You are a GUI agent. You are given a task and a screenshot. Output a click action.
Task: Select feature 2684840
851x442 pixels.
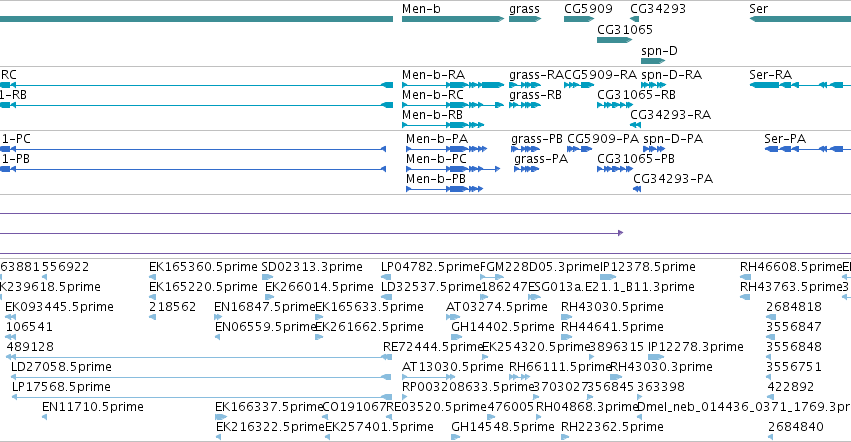(771, 437)
